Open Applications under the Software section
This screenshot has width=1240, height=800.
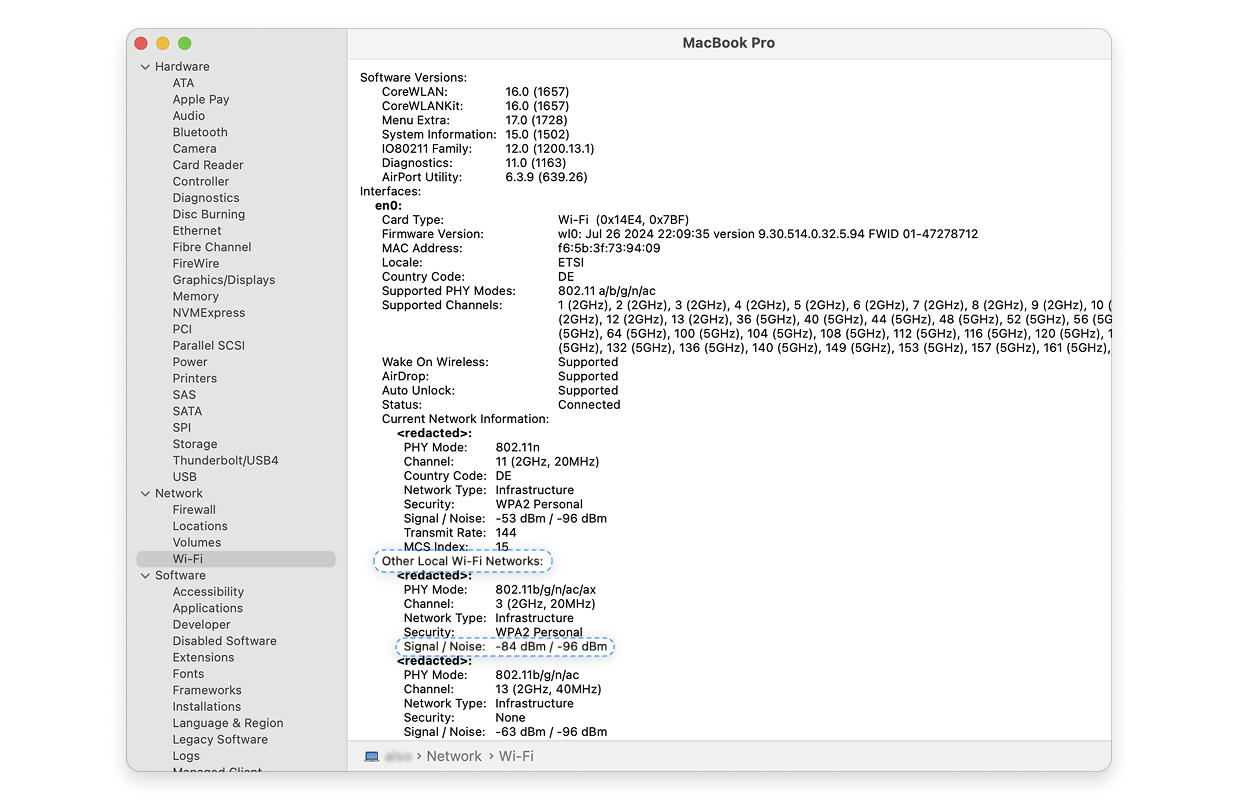[207, 608]
